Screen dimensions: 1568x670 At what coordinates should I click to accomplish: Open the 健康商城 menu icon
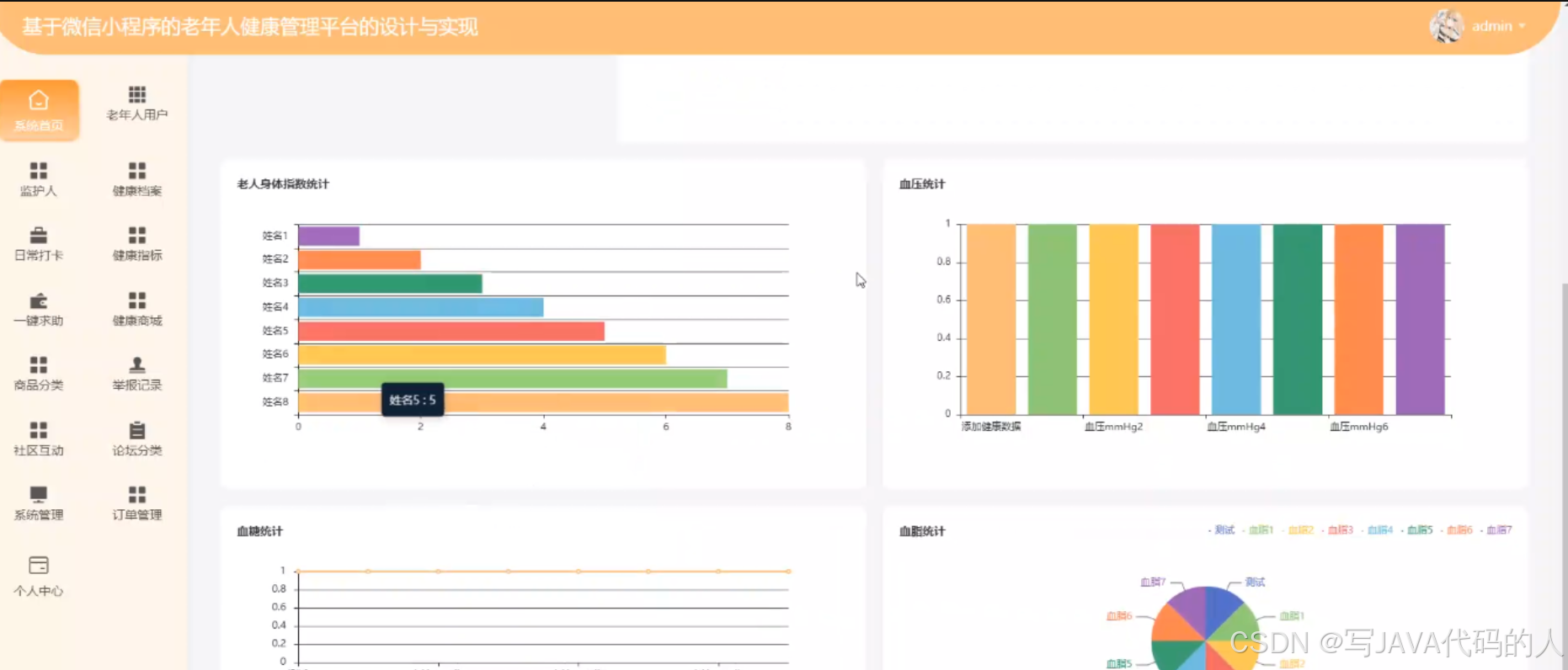137,300
